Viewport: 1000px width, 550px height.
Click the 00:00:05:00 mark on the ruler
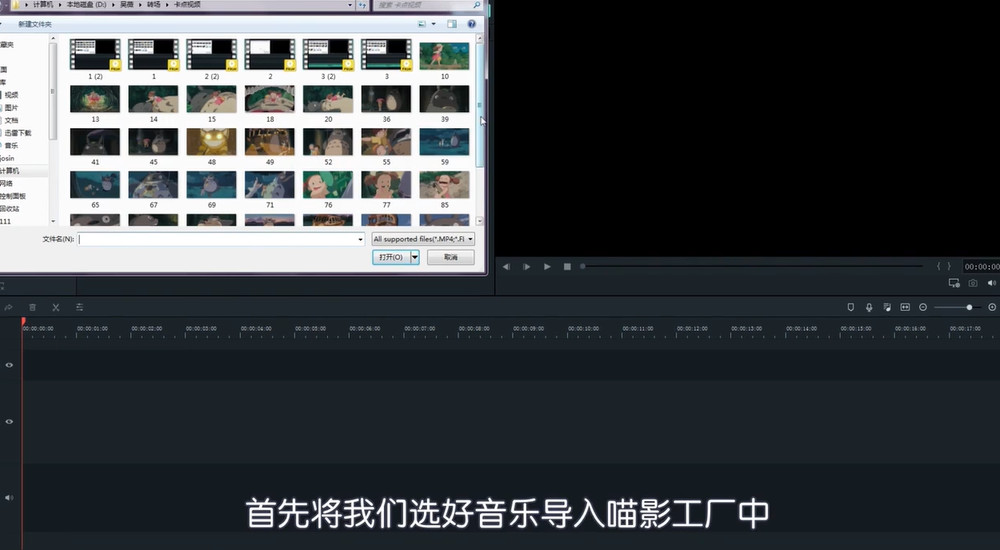(311, 329)
